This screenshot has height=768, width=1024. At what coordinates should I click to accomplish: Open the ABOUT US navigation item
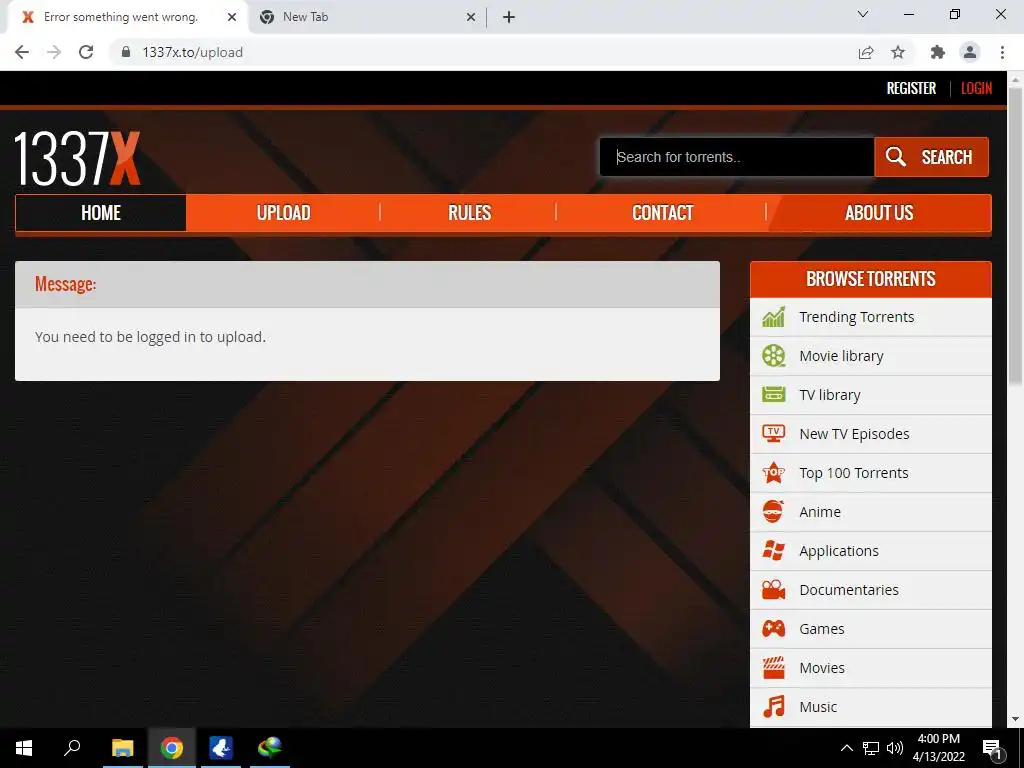point(879,213)
